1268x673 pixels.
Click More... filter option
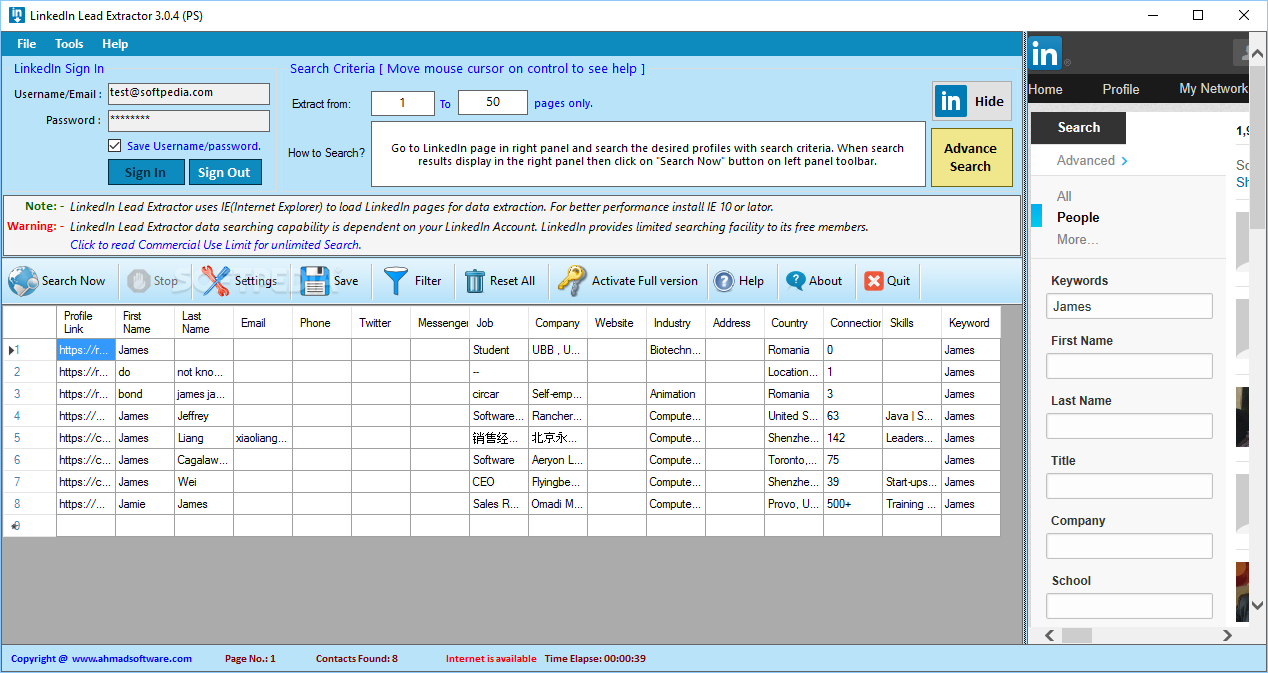pyautogui.click(x=1078, y=239)
